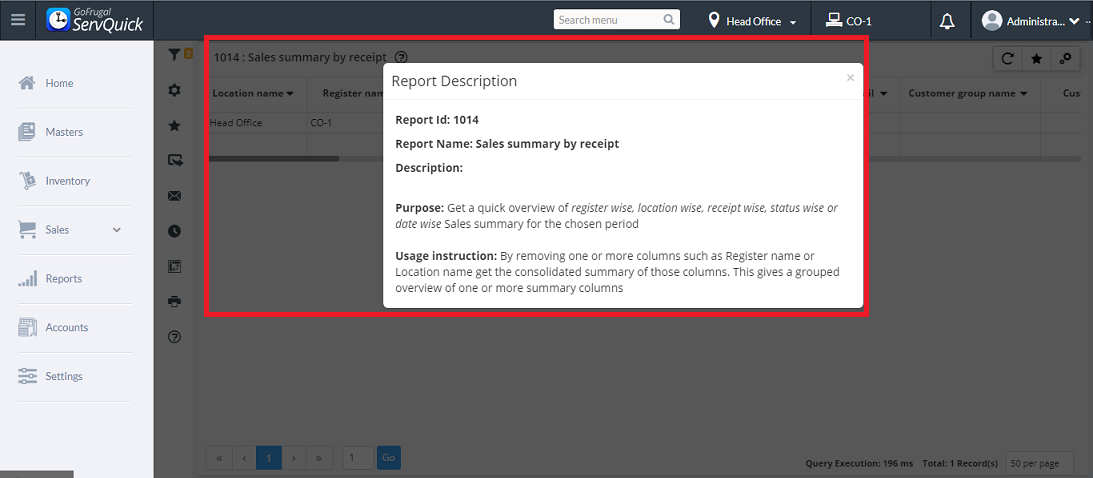The height and width of the screenshot is (478, 1093).
Task: Expand the Sales sidebar submenu
Action: click(x=116, y=230)
